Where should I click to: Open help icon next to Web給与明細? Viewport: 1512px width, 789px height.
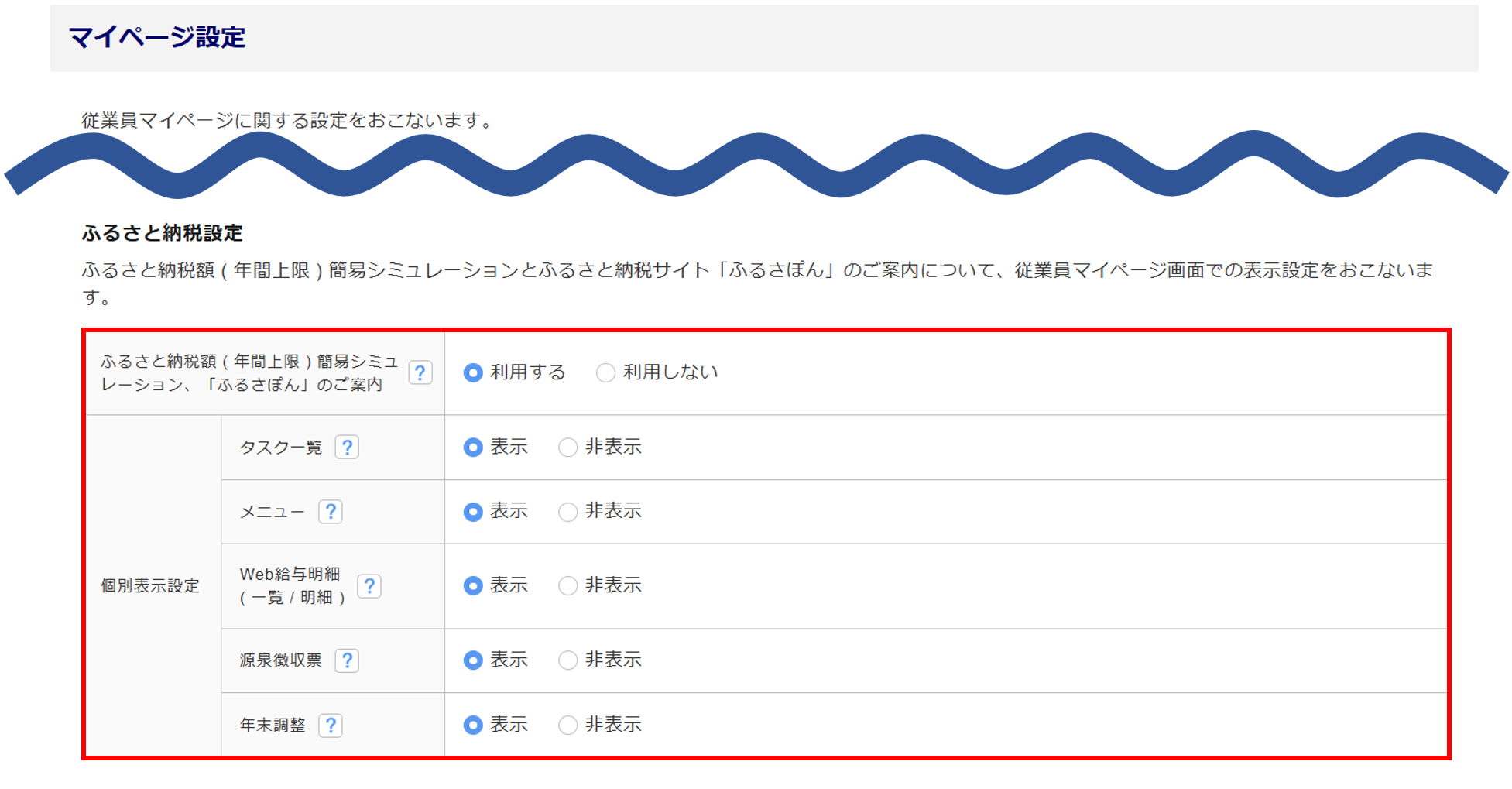369,586
